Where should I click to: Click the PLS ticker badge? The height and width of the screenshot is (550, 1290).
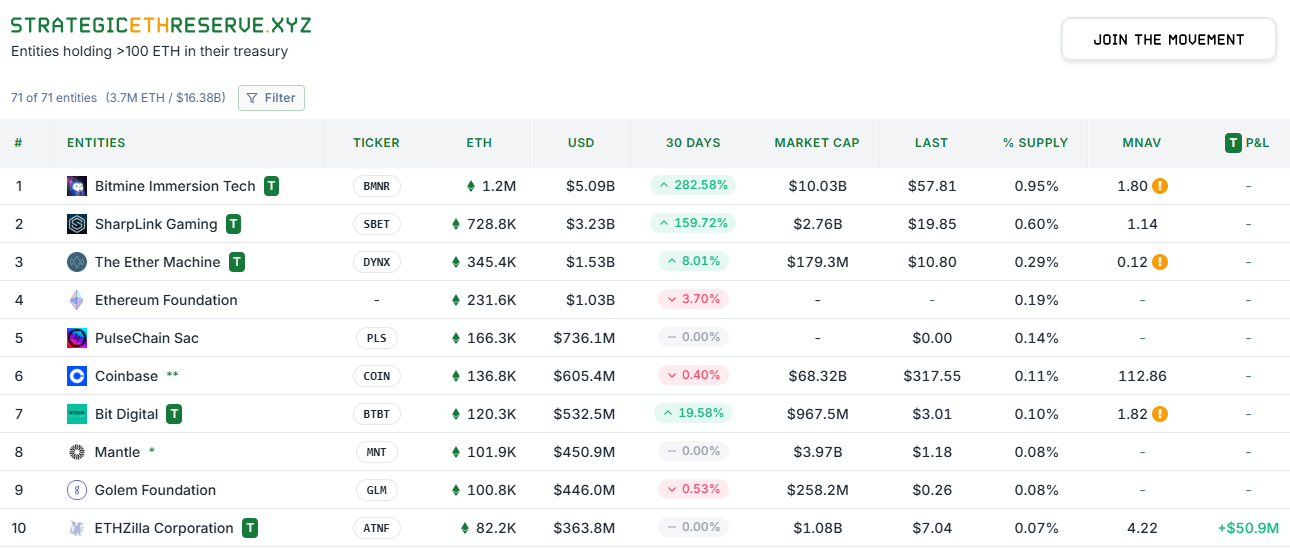(376, 338)
